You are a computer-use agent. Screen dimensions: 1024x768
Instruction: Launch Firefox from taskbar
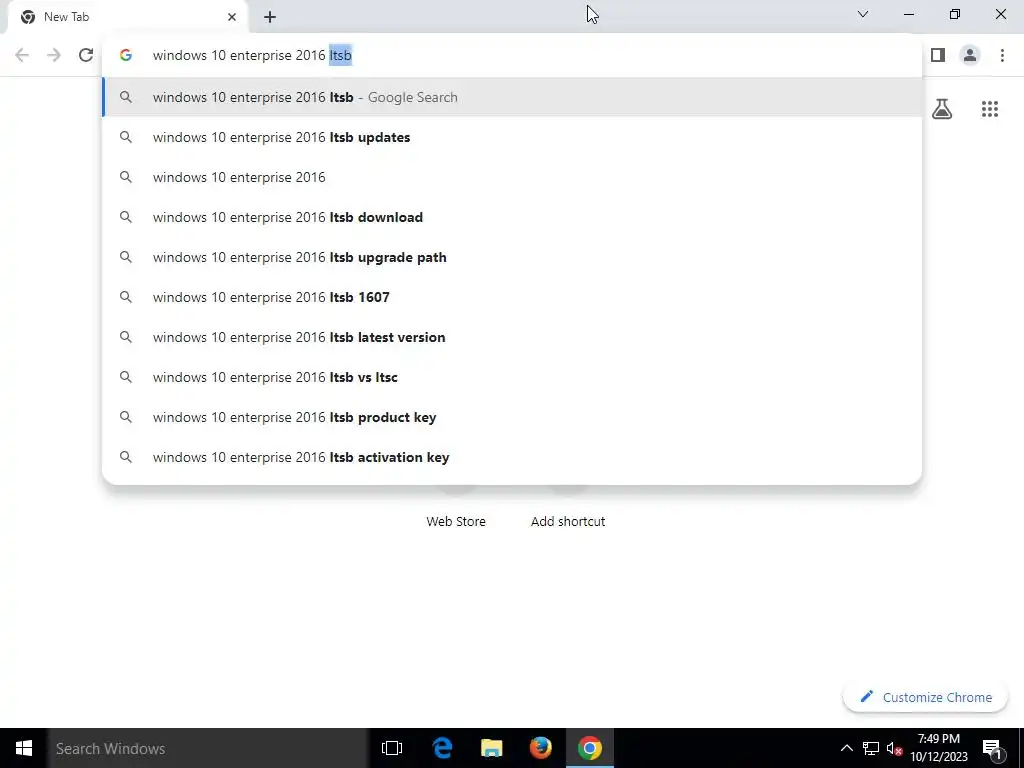point(540,748)
